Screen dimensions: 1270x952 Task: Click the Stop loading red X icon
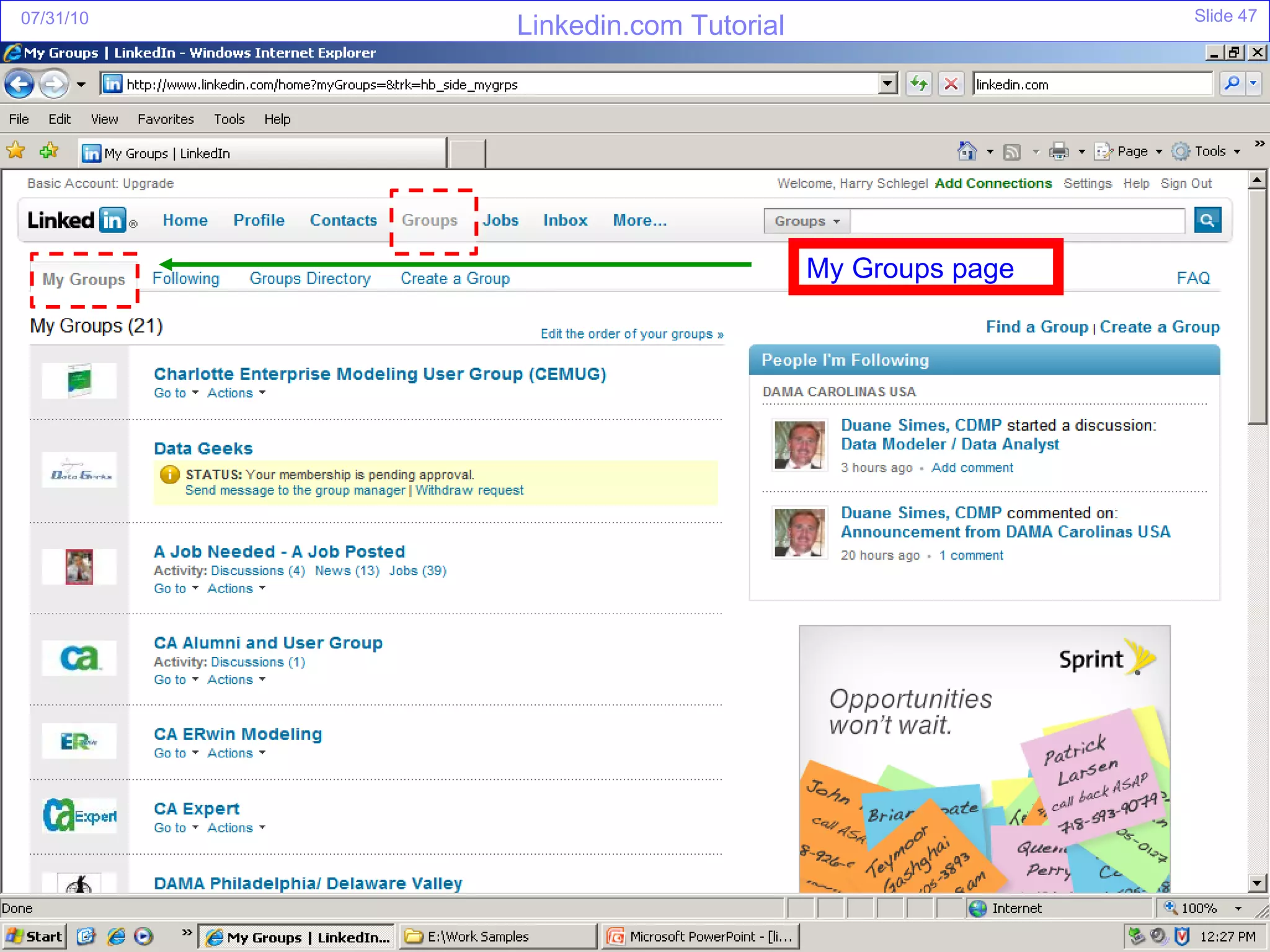coord(951,84)
